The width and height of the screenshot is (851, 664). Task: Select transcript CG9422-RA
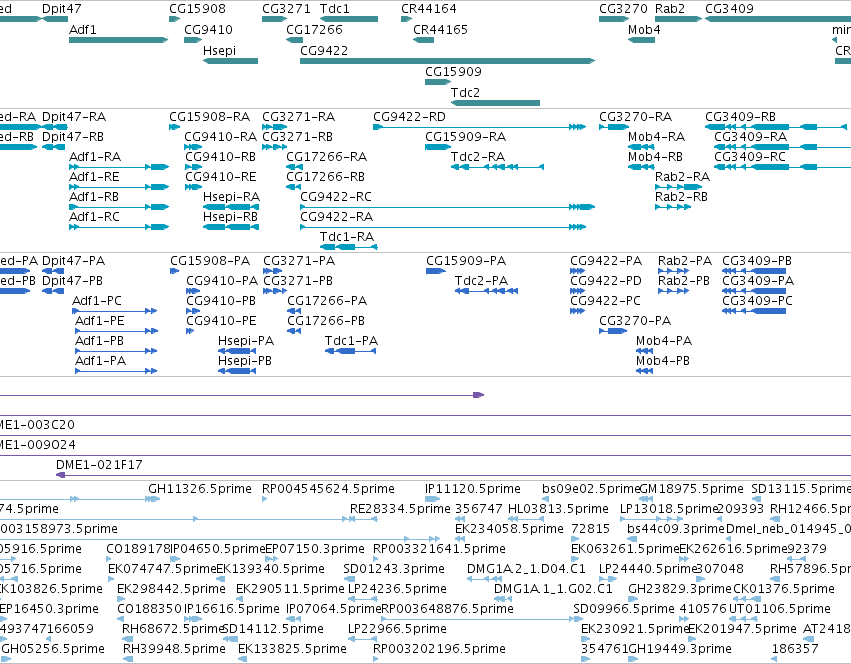pos(443,227)
